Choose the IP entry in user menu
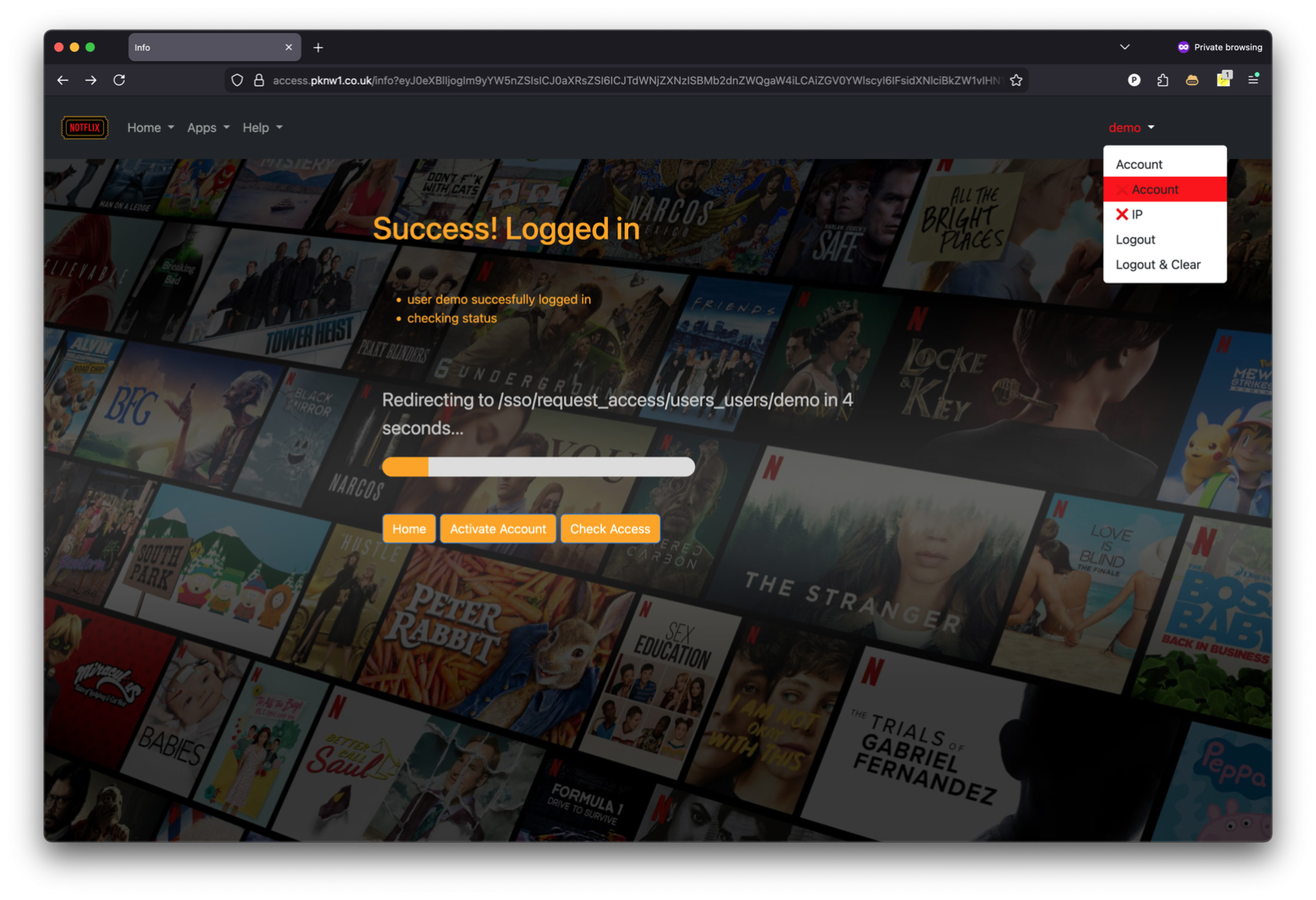Image resolution: width=1316 pixels, height=900 pixels. pos(1165,215)
